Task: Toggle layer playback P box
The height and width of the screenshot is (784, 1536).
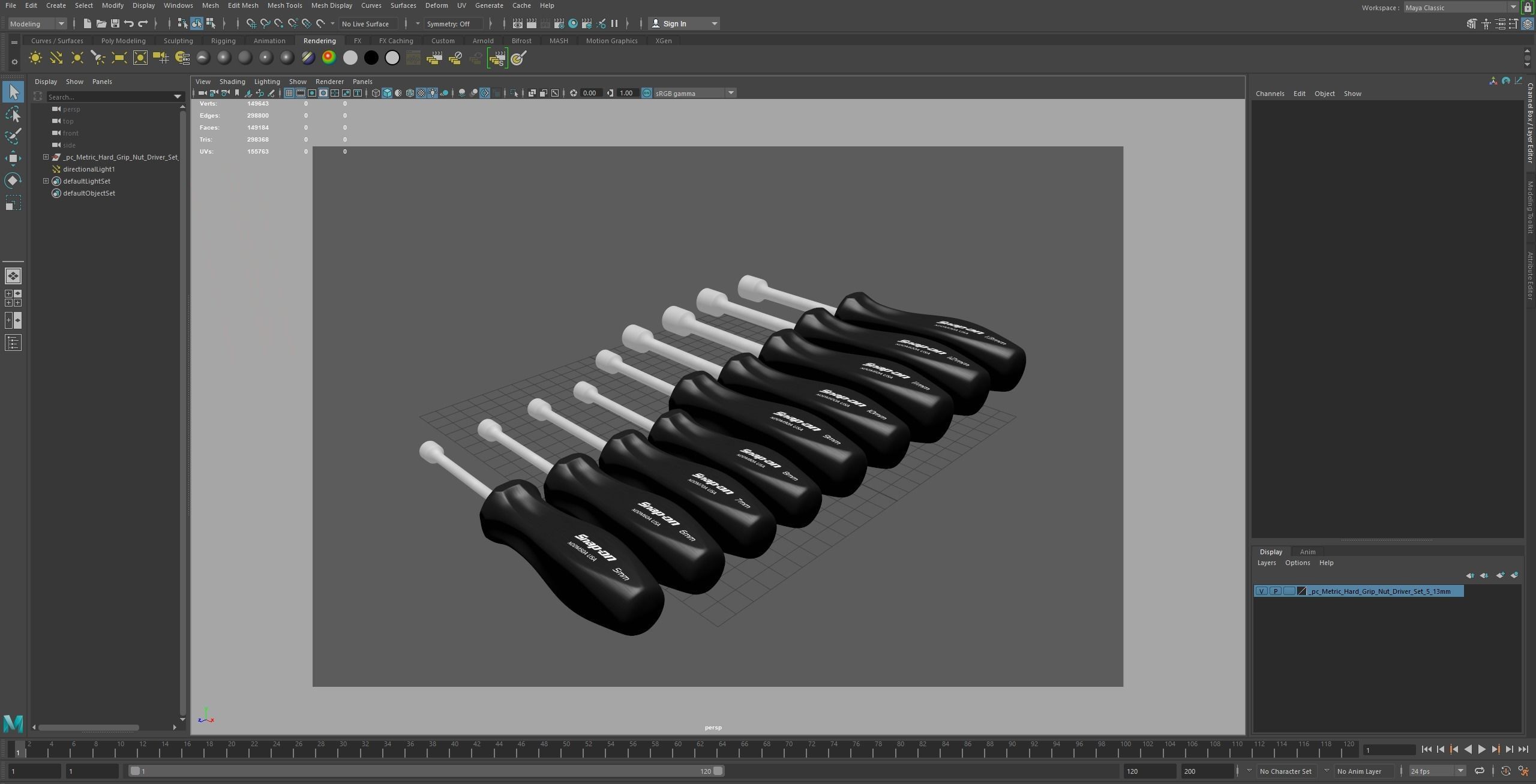Action: 1275,591
